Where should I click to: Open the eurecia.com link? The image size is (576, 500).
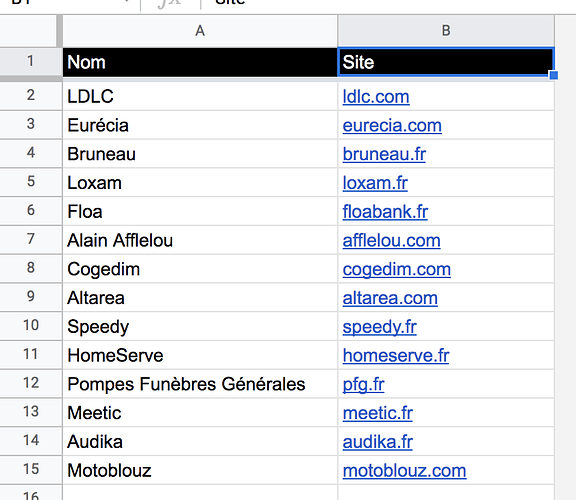[392, 126]
